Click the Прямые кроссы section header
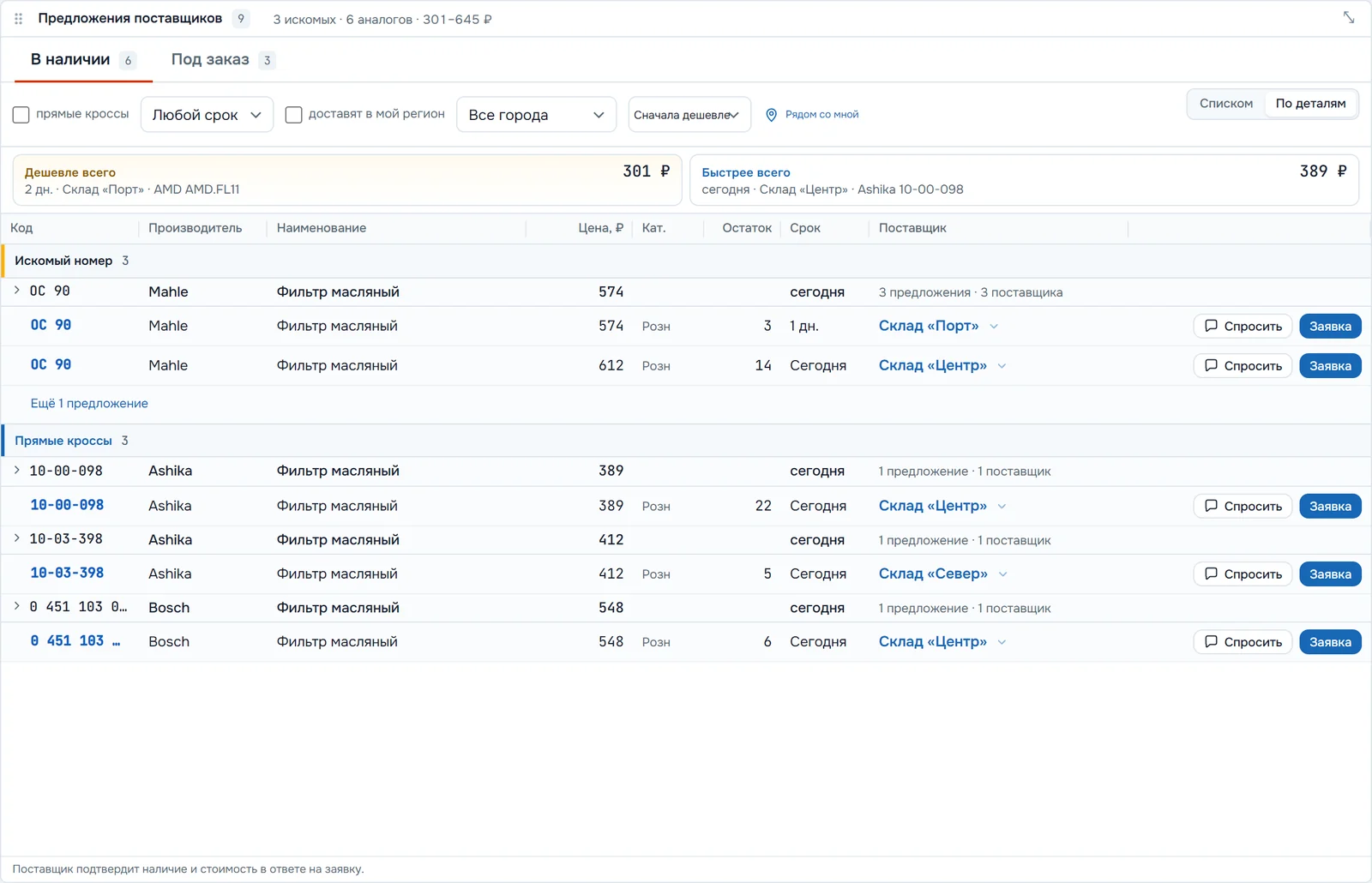1372x883 pixels. point(686,441)
